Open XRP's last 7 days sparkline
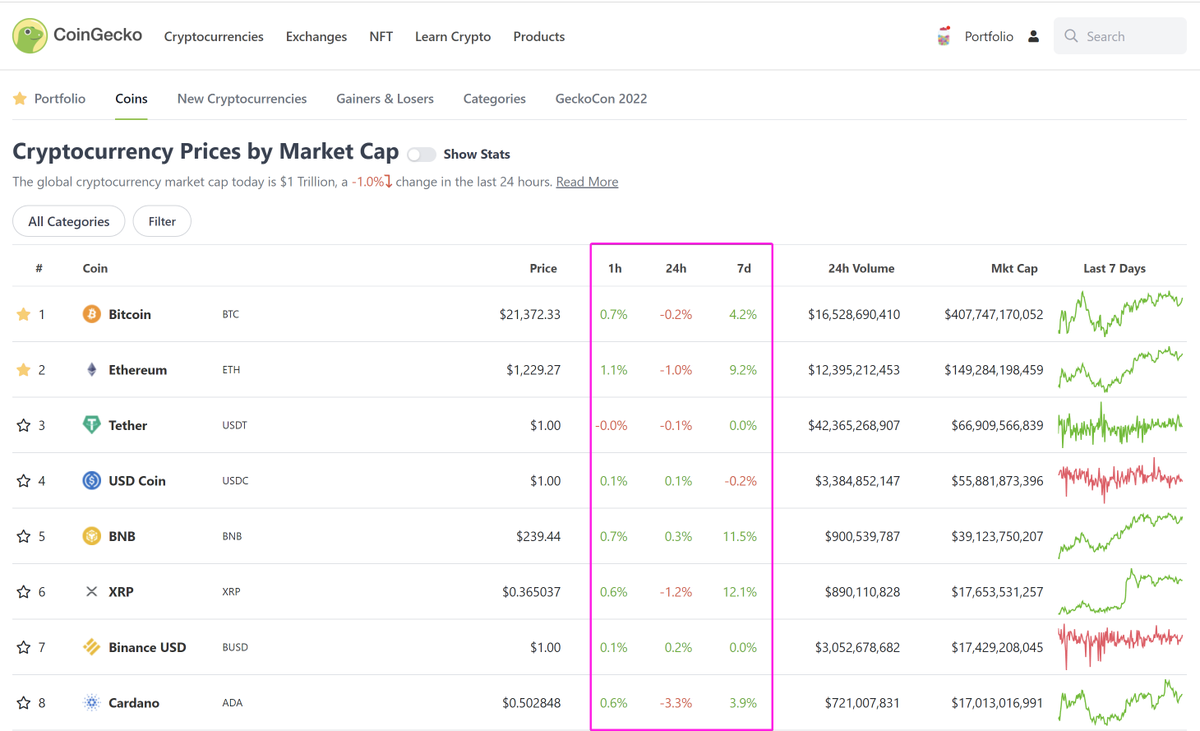The width and height of the screenshot is (1200, 731). click(1121, 592)
